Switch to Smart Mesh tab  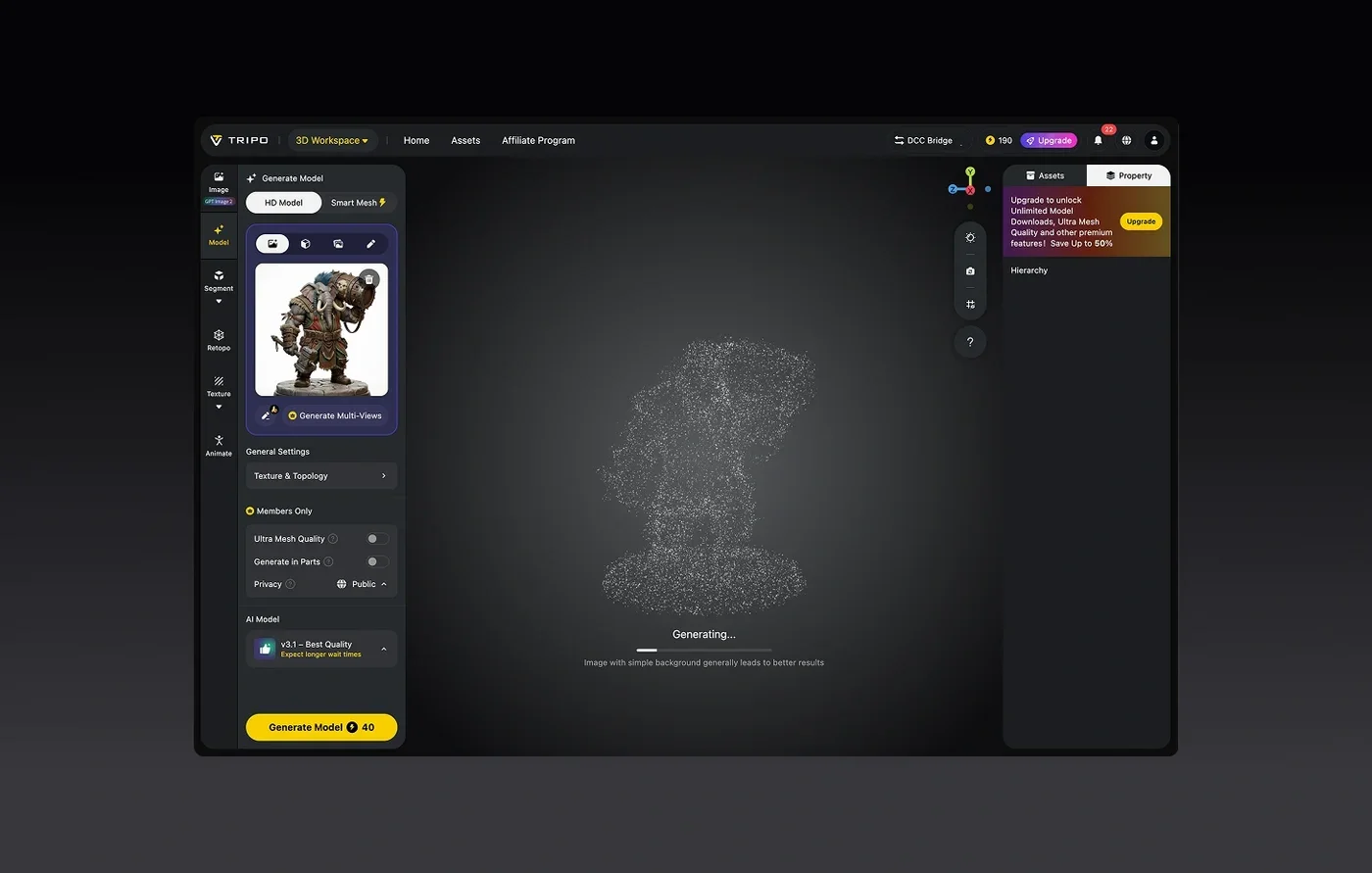tap(358, 203)
